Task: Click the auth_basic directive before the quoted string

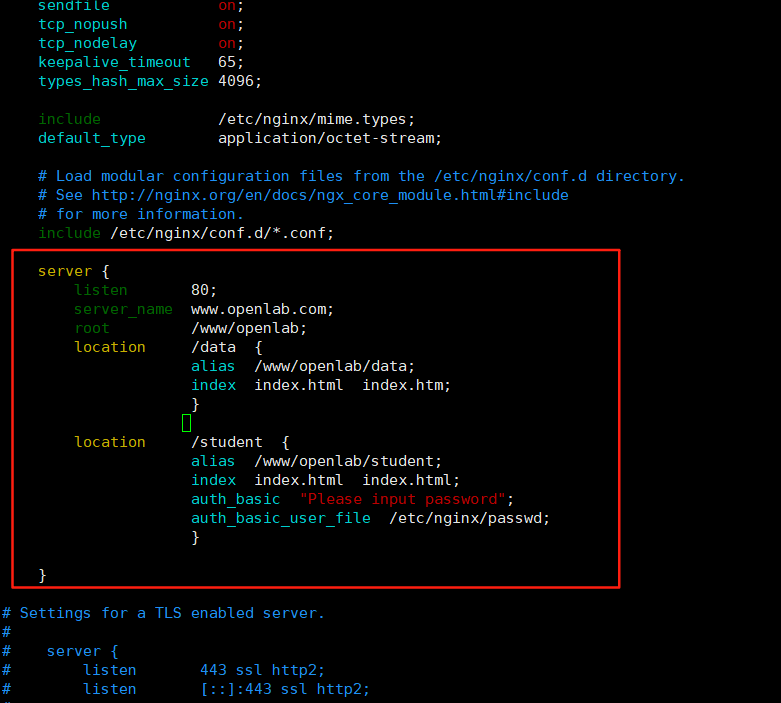Action: (x=235, y=499)
